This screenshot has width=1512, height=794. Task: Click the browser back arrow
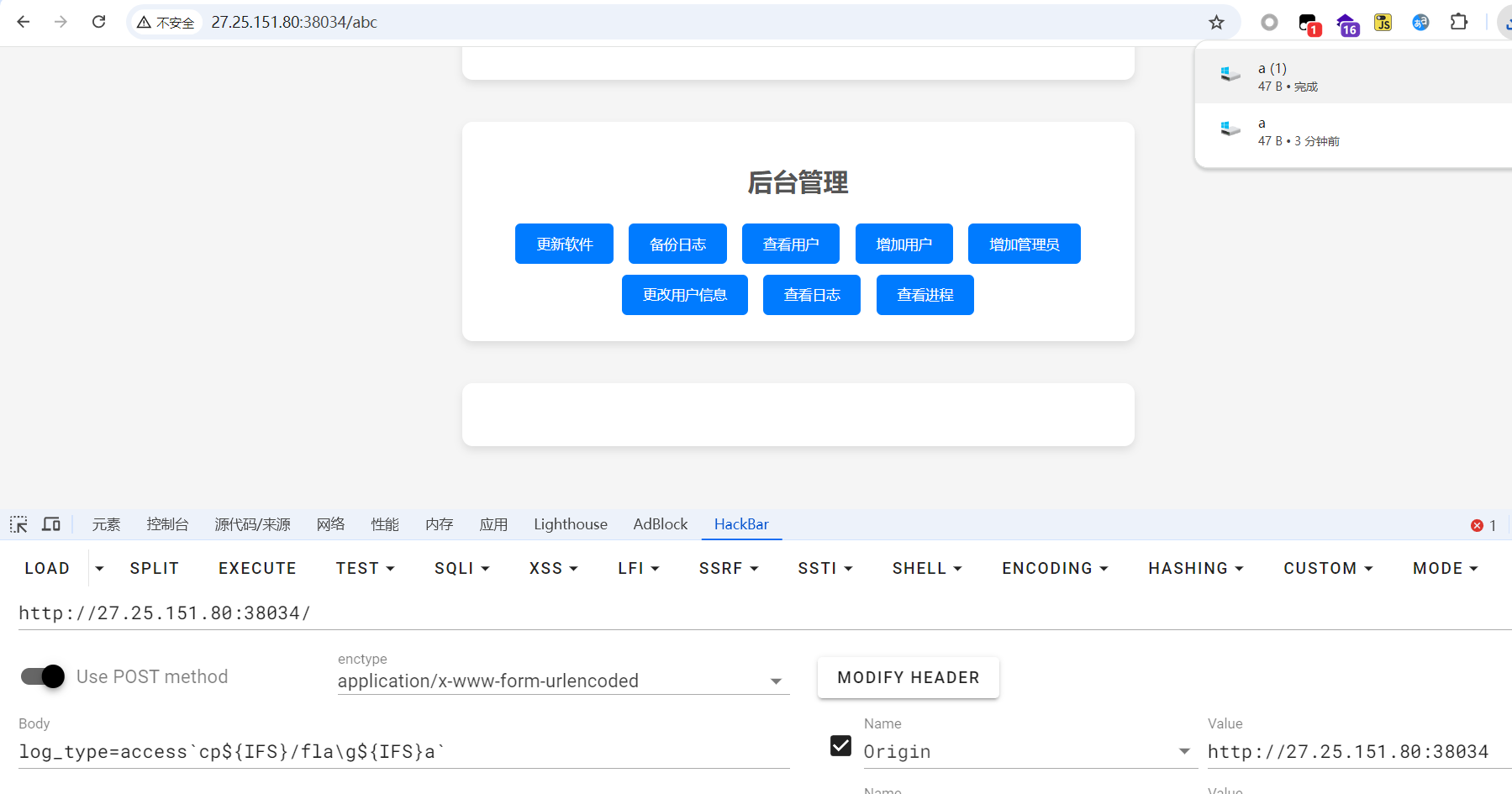click(24, 22)
